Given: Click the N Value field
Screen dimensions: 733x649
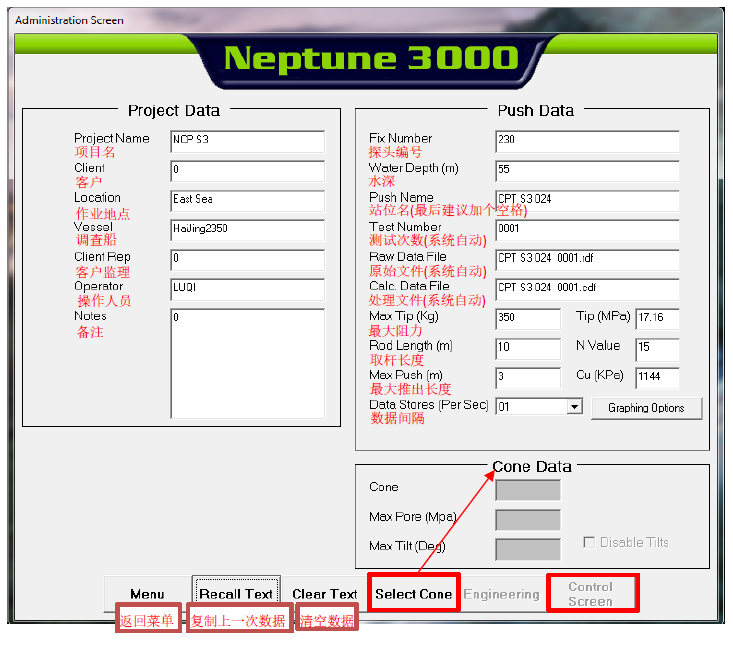Looking at the screenshot, I should coord(657,349).
